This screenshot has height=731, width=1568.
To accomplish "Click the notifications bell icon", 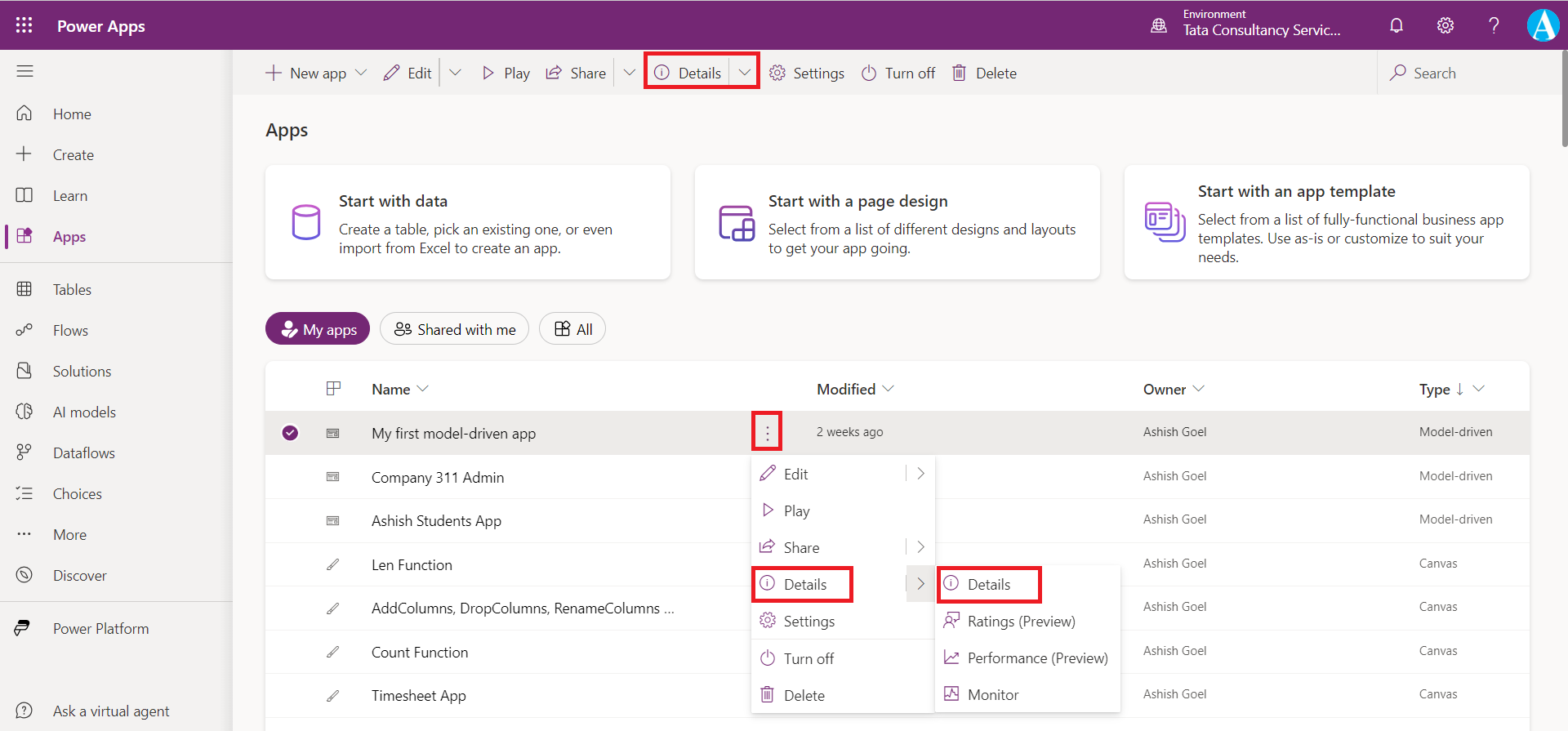I will coord(1396,25).
